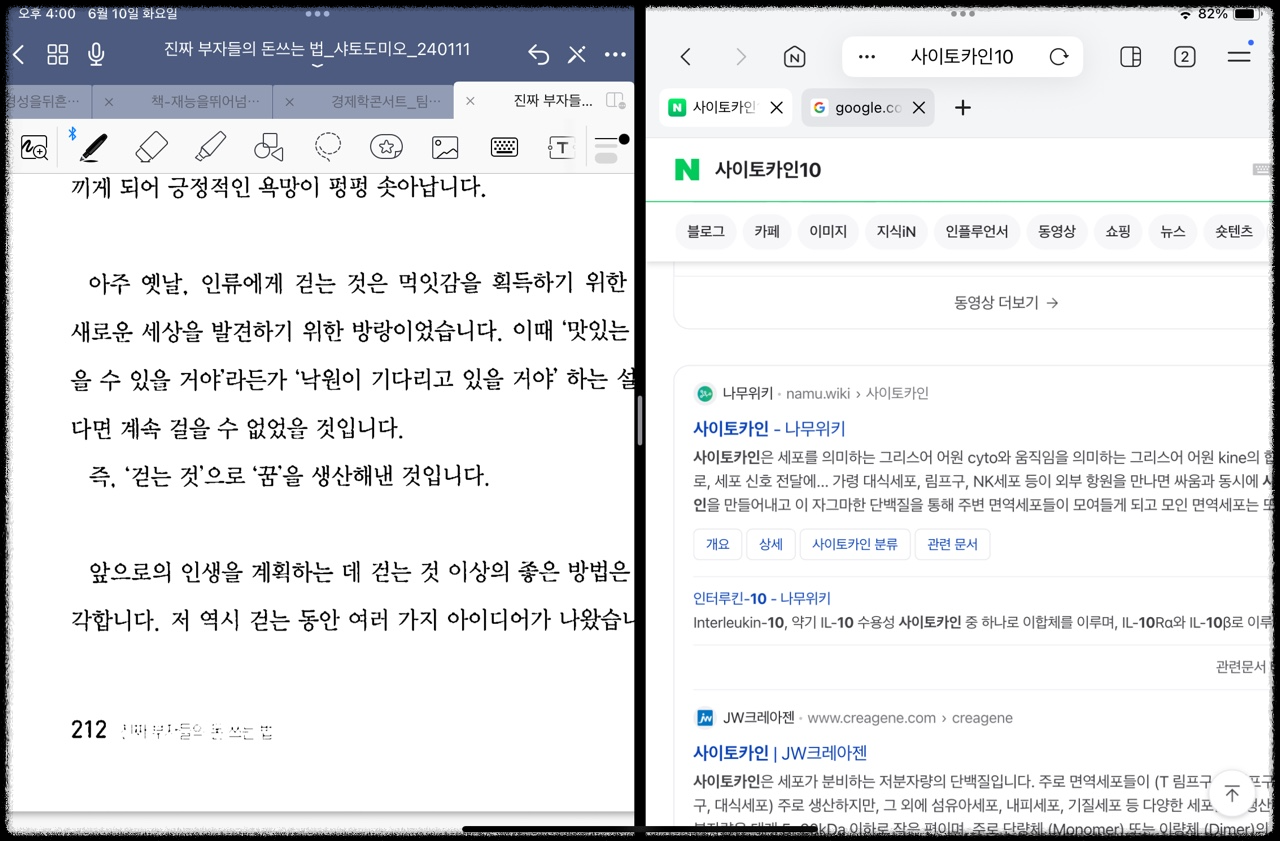Select the text box tool
This screenshot has height=841, width=1280.
(559, 147)
